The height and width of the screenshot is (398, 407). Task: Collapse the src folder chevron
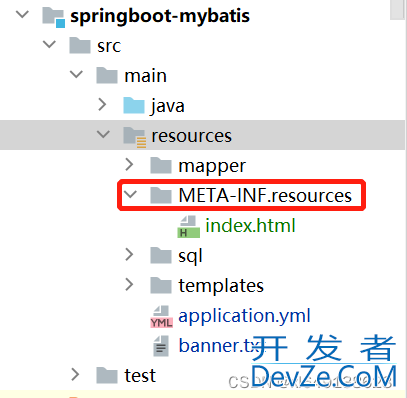(50, 44)
